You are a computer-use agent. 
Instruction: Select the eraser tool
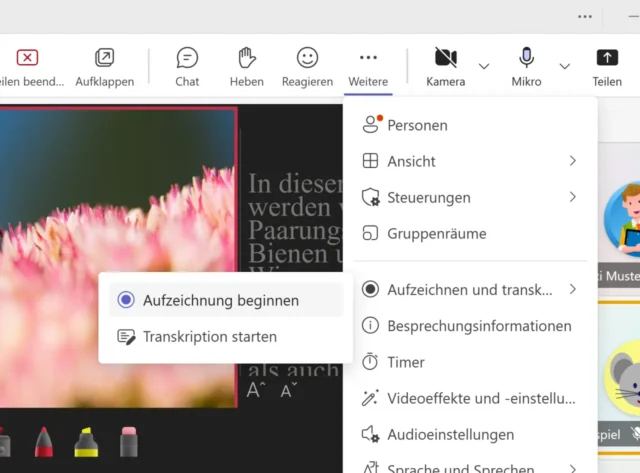(x=129, y=442)
